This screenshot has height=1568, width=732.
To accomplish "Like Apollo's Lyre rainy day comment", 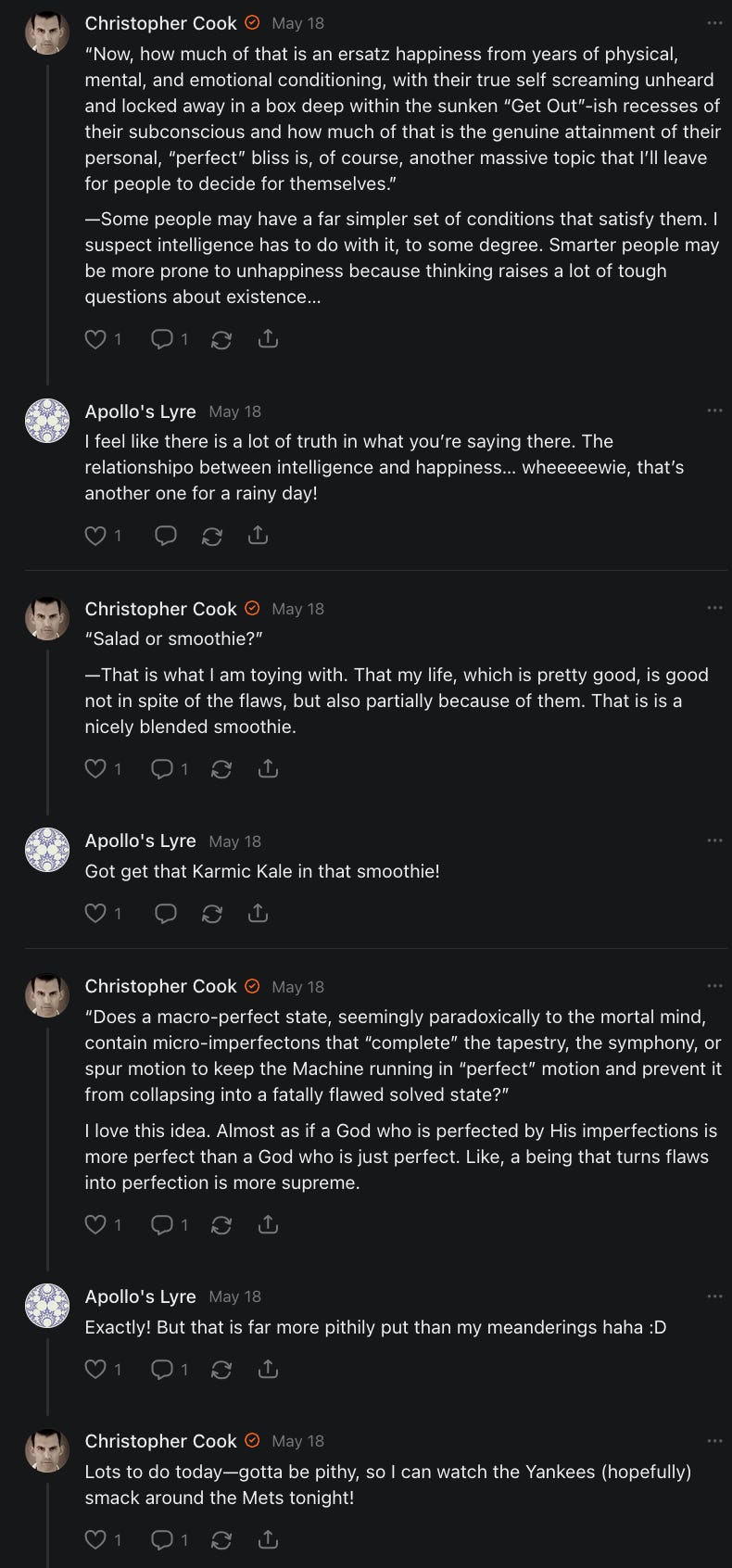I will pyautogui.click(x=95, y=536).
